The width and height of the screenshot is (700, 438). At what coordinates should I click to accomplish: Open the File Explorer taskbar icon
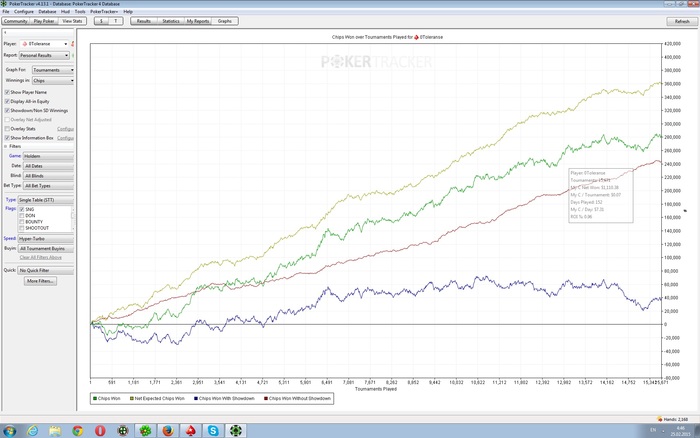(x=55, y=431)
